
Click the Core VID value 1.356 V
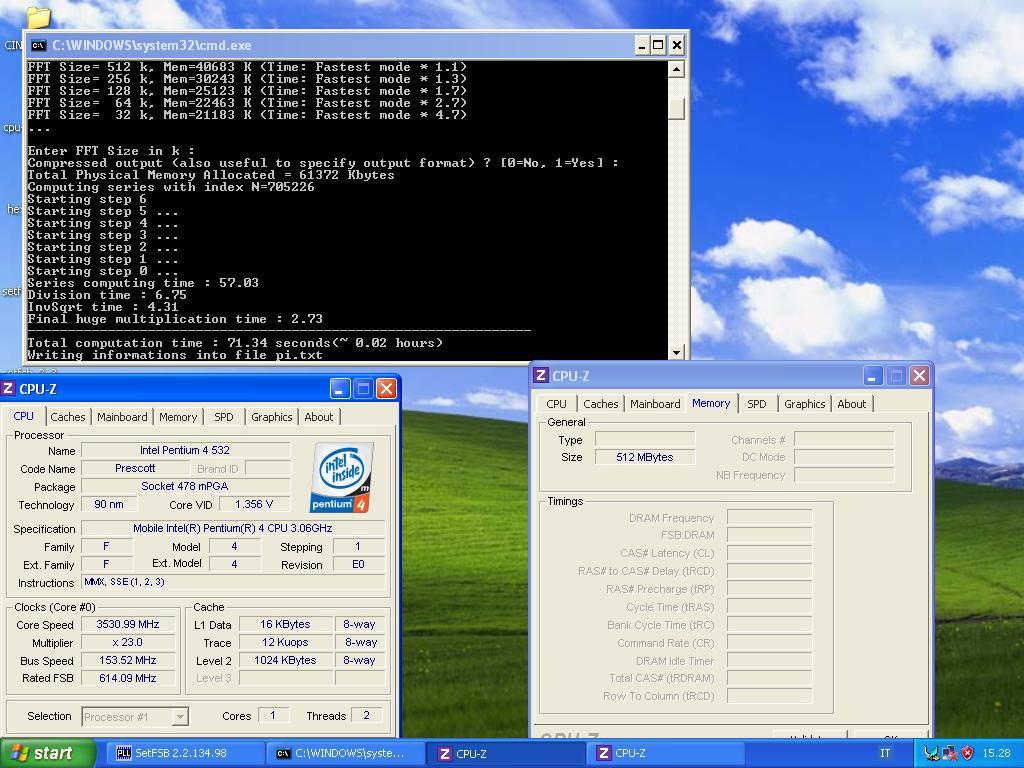click(x=254, y=504)
